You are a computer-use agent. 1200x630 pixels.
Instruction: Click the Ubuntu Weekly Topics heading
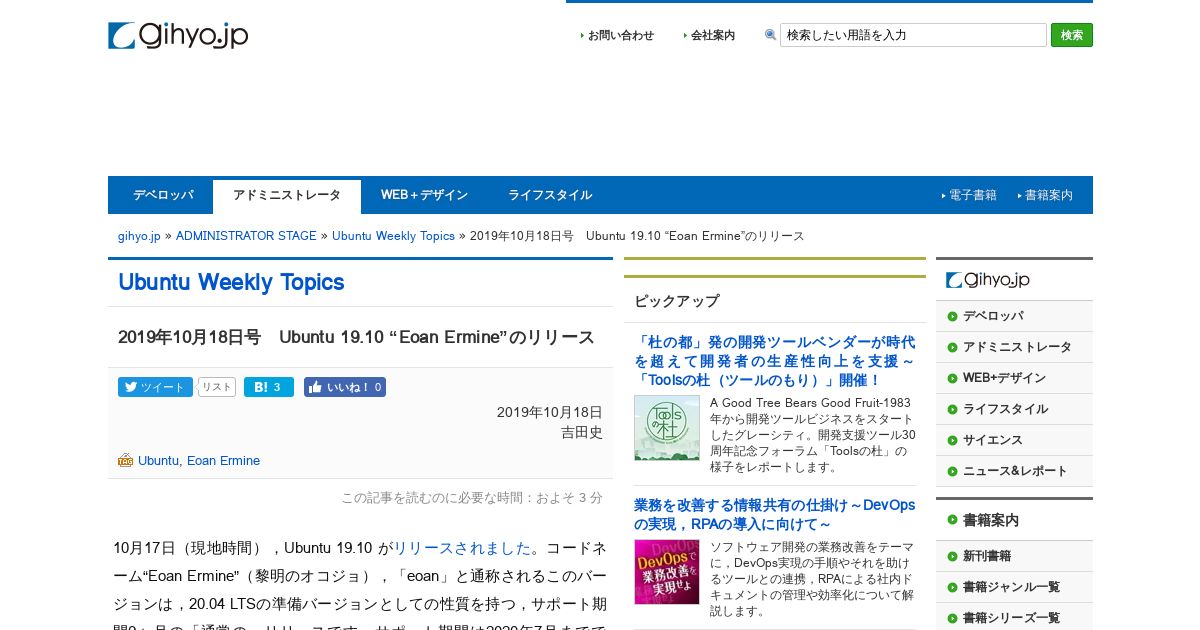click(231, 282)
